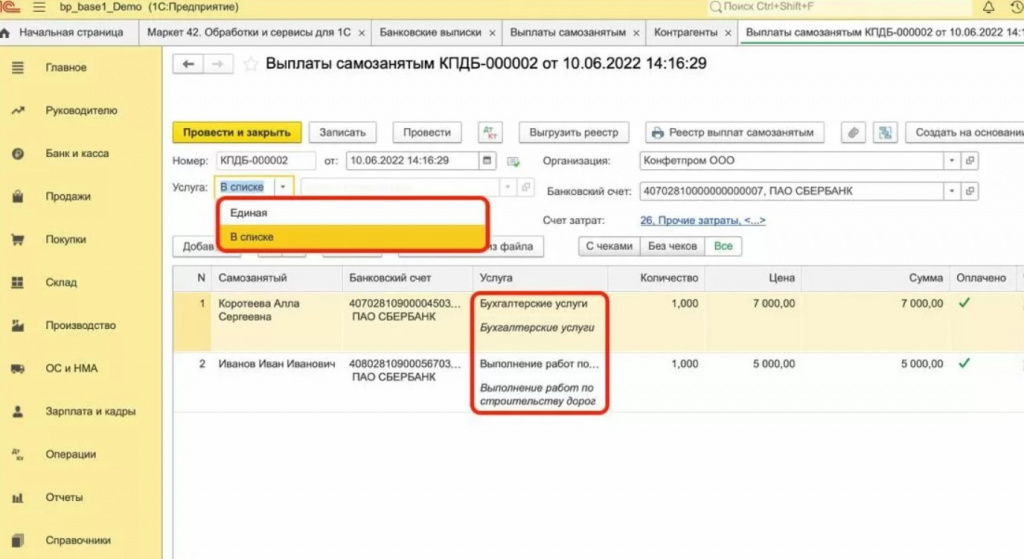Open the Зарплата и кадры section
The height and width of the screenshot is (559, 1024).
tap(90, 411)
